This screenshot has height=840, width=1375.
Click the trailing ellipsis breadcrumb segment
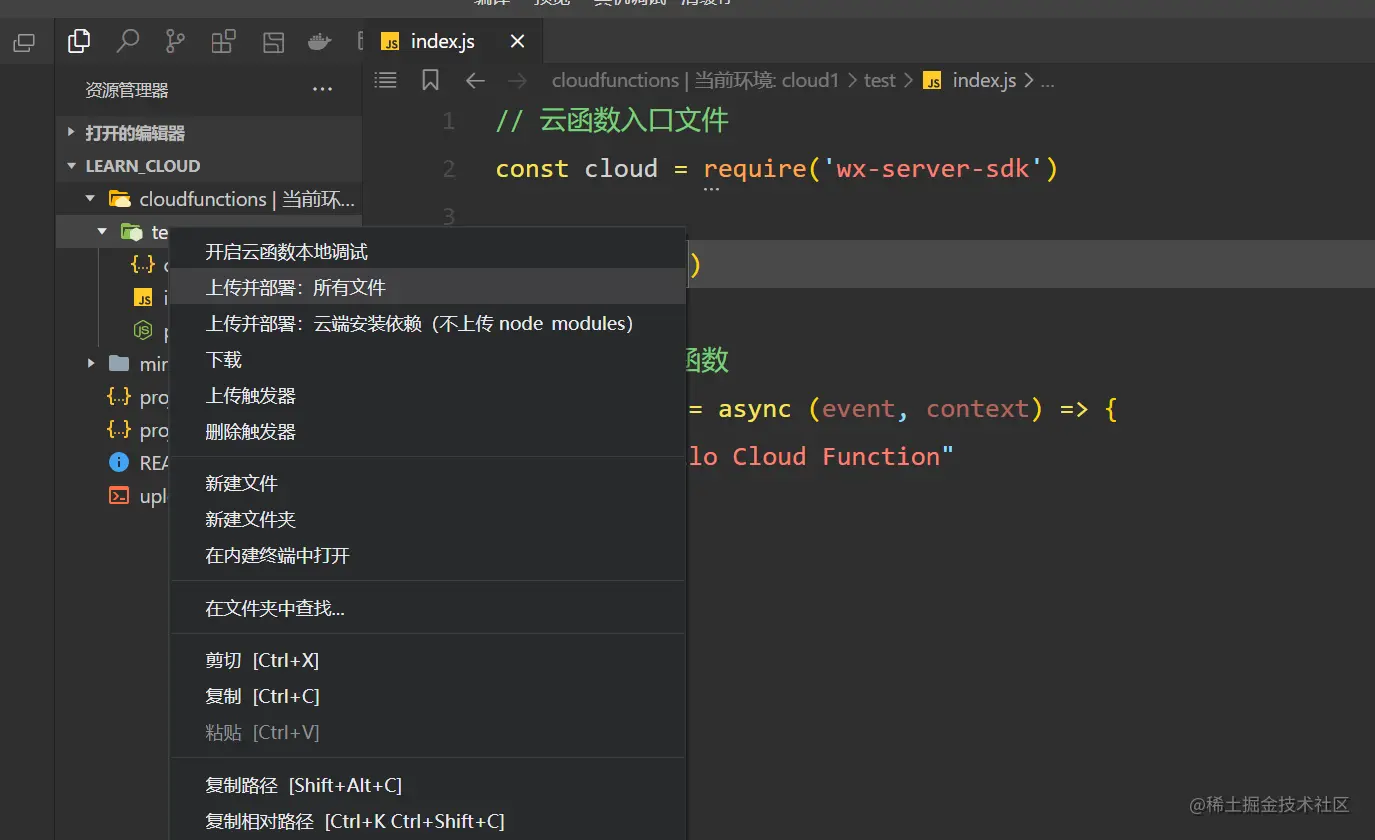click(1047, 82)
